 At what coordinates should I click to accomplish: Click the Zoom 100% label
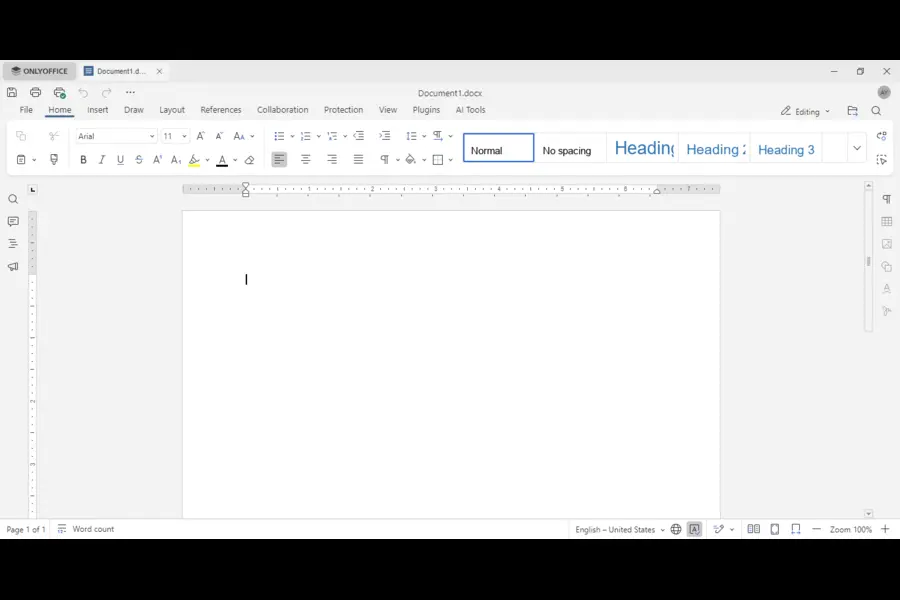(851, 529)
